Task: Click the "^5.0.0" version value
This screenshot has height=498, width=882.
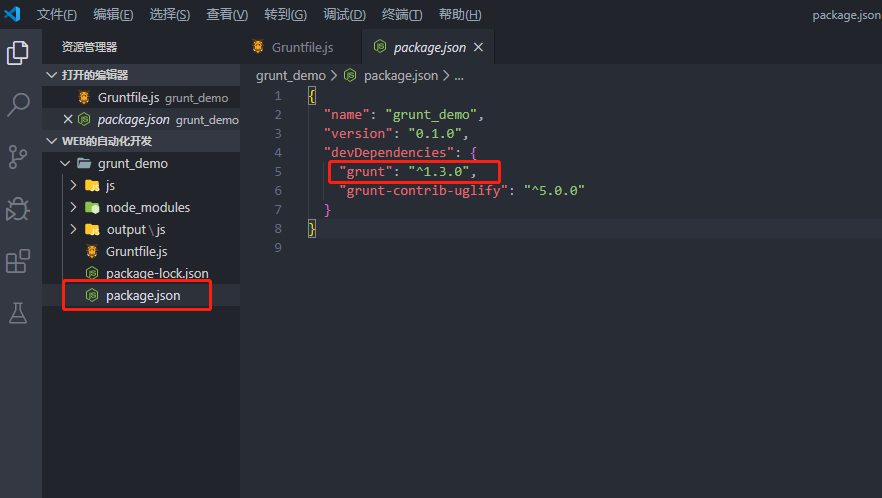Action: pos(554,190)
